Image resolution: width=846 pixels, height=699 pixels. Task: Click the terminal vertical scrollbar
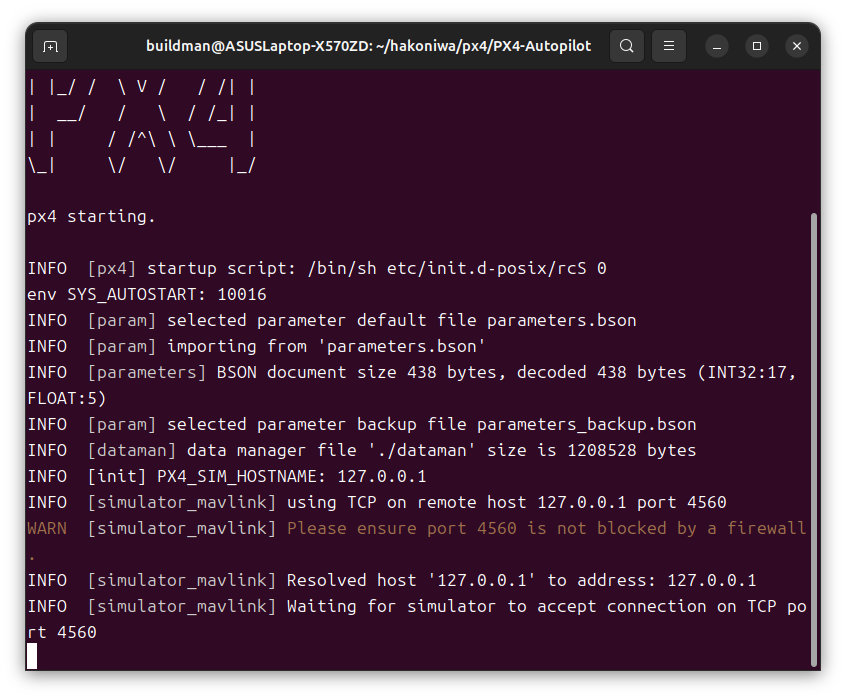click(x=814, y=440)
